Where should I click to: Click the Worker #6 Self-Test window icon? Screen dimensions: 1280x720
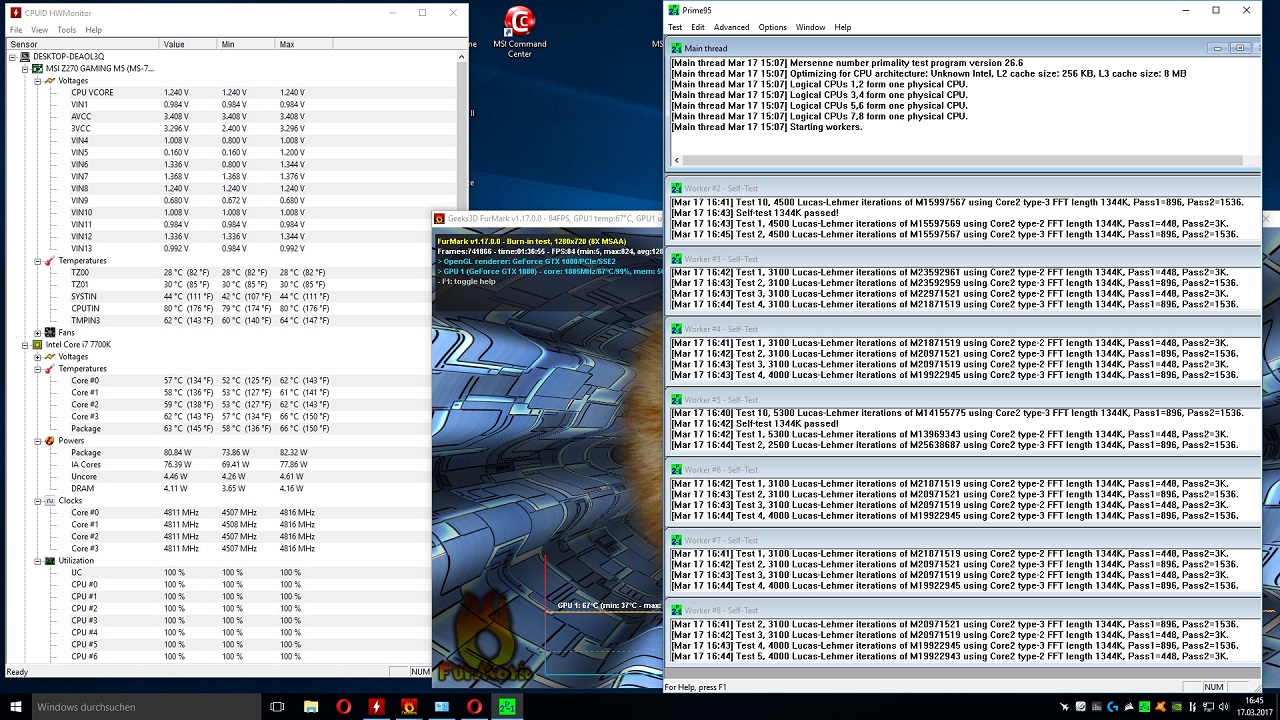point(677,470)
